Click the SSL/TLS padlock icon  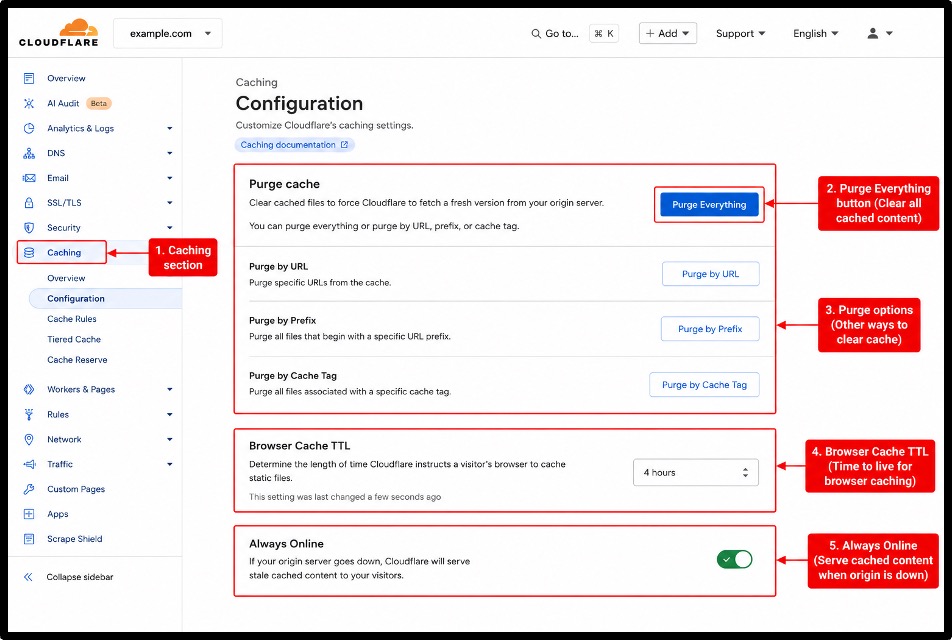click(x=29, y=203)
